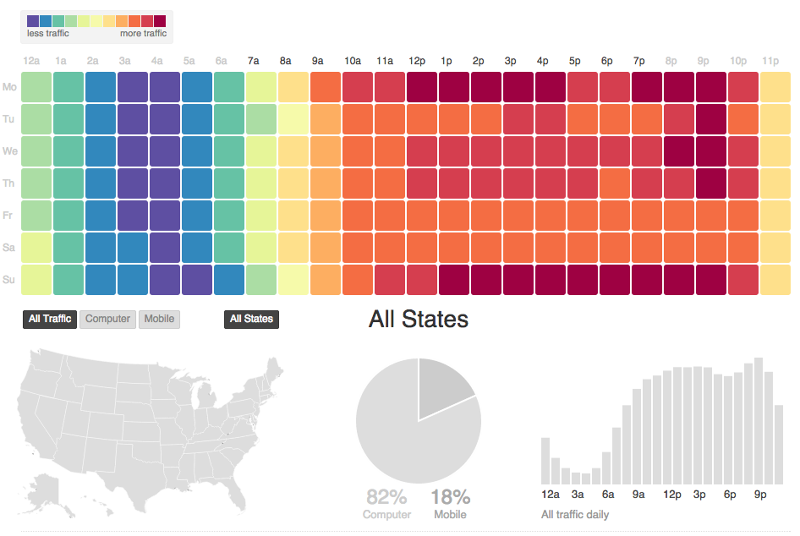Click the dark crimson legend swatch

[160, 21]
